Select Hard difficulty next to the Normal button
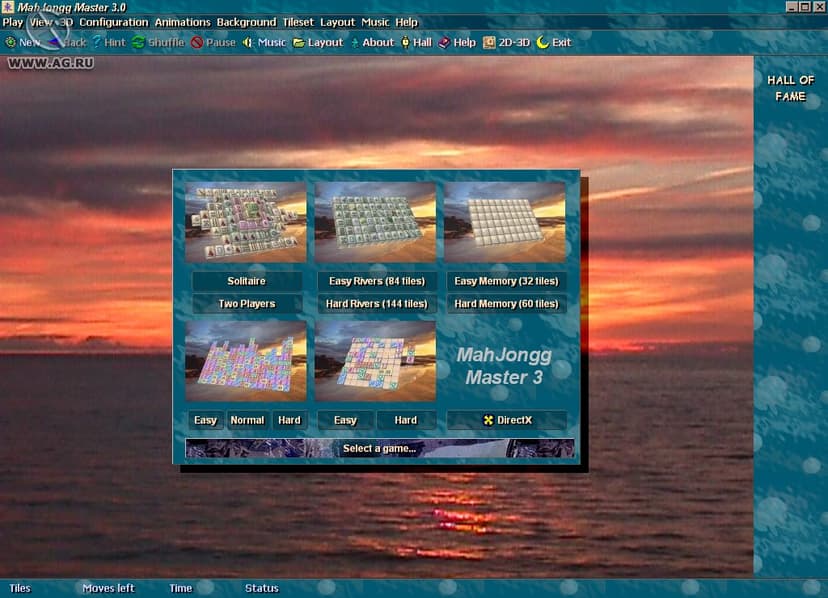The width and height of the screenshot is (828, 598). [x=289, y=420]
